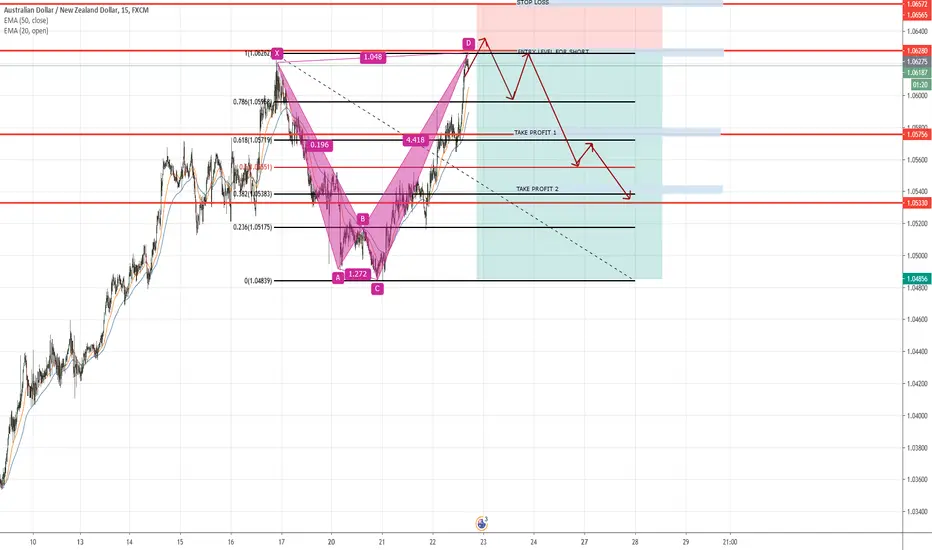
Task: Click the 01:20 countdown label on price axis
Action: coord(920,85)
